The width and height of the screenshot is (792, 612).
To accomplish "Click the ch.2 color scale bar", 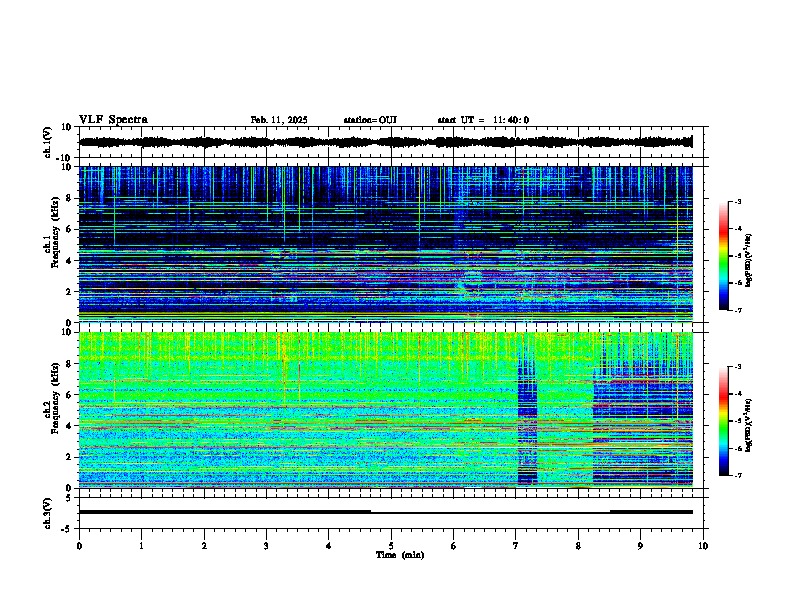I will pyautogui.click(x=724, y=421).
